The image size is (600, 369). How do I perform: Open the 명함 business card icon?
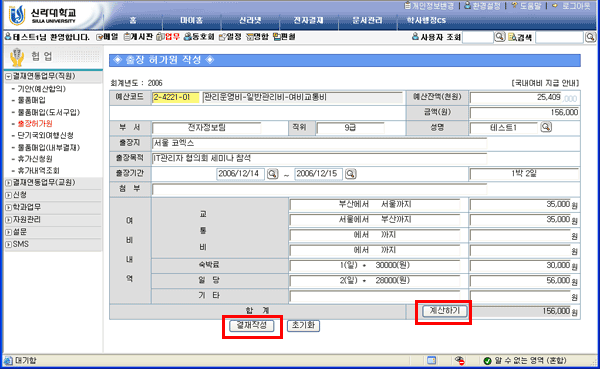pyautogui.click(x=257, y=37)
